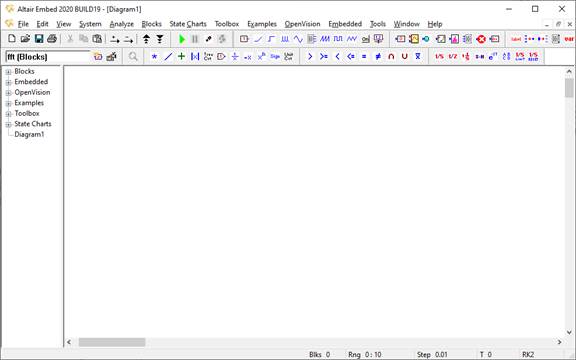
Task: Expand the Toolbox tree node
Action: (8, 114)
